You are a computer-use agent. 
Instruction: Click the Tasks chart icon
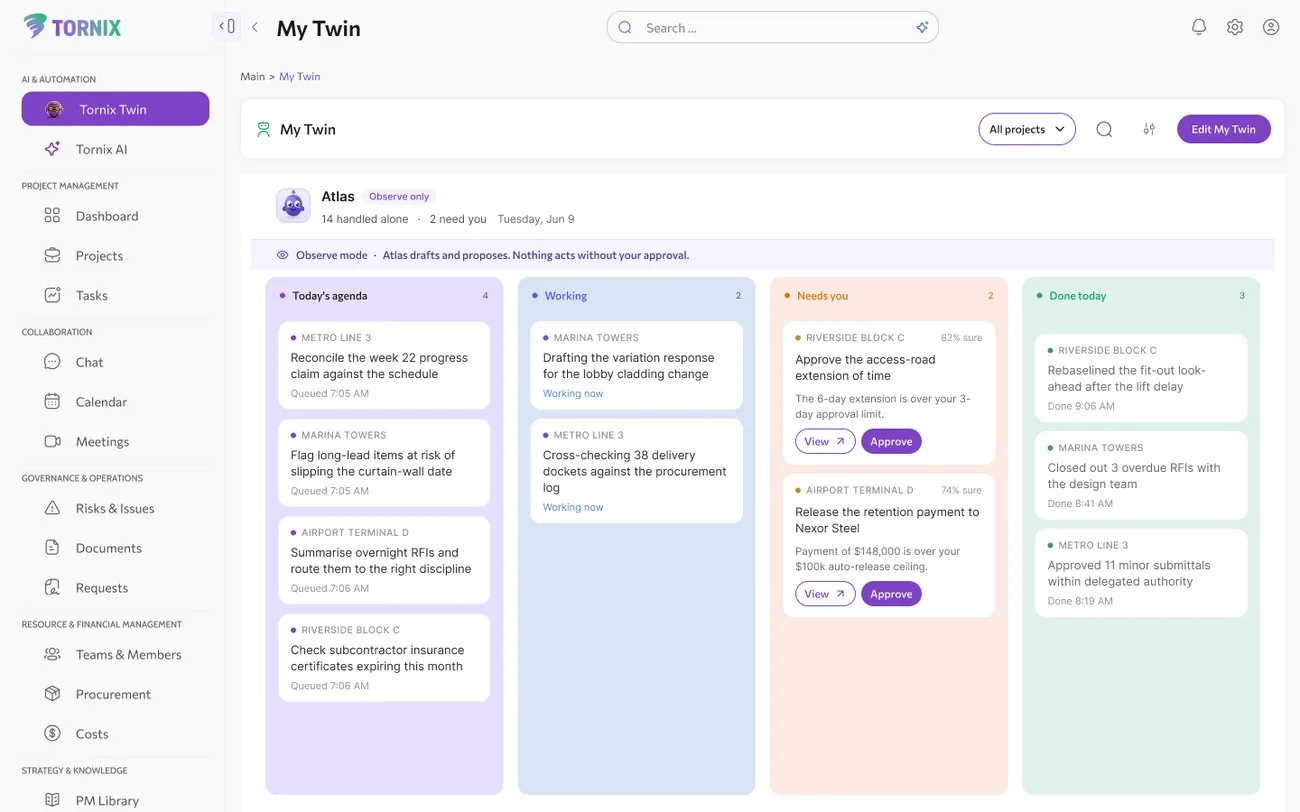52,295
